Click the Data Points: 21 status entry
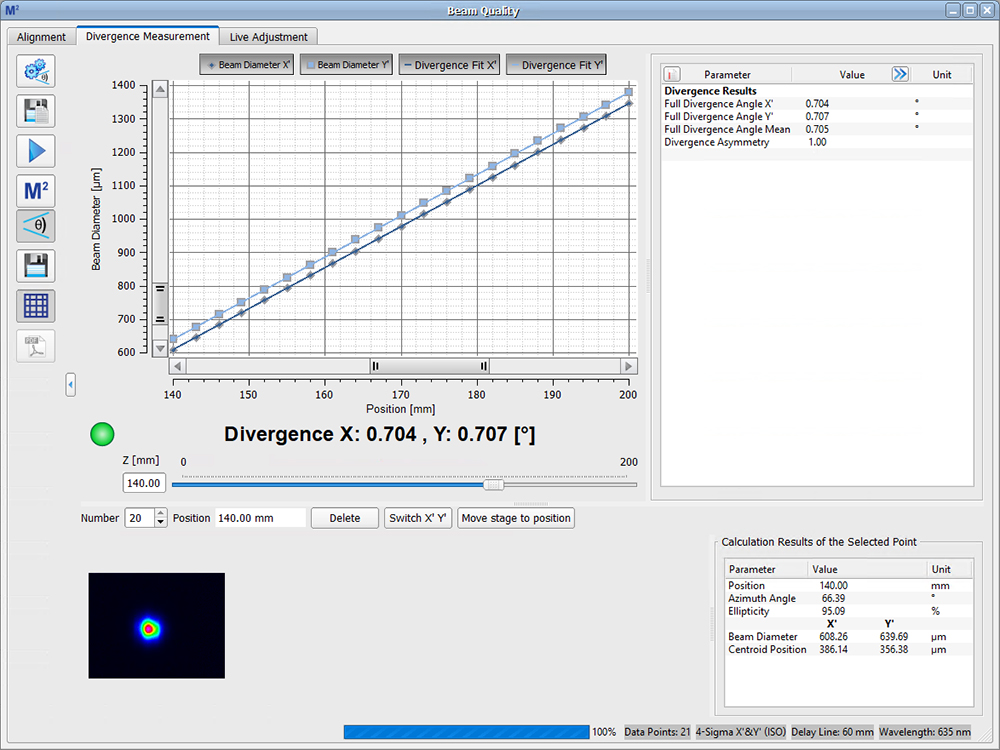Viewport: 1000px width, 750px height. (x=657, y=732)
